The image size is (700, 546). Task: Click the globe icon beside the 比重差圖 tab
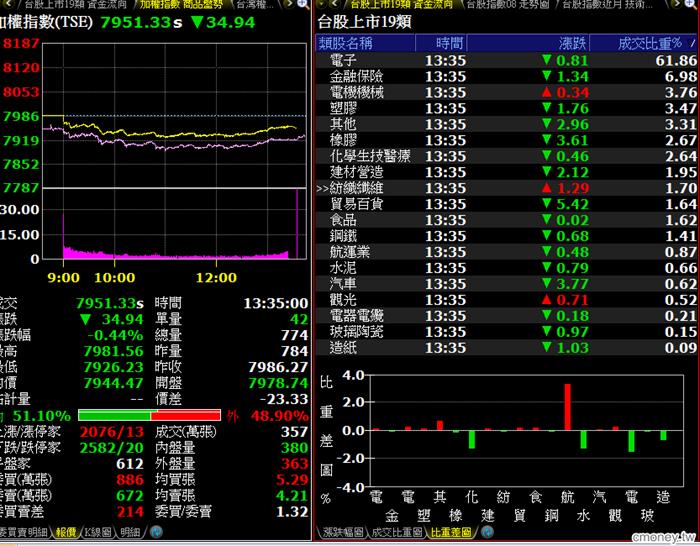[x=488, y=532]
